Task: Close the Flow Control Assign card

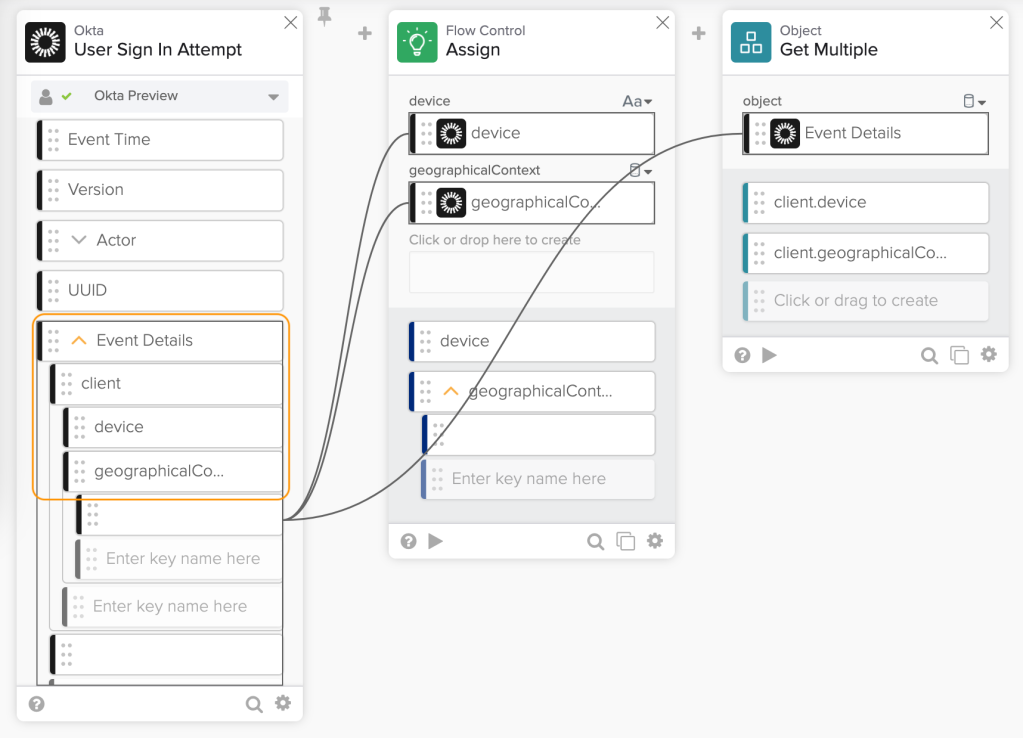Action: pyautogui.click(x=663, y=22)
